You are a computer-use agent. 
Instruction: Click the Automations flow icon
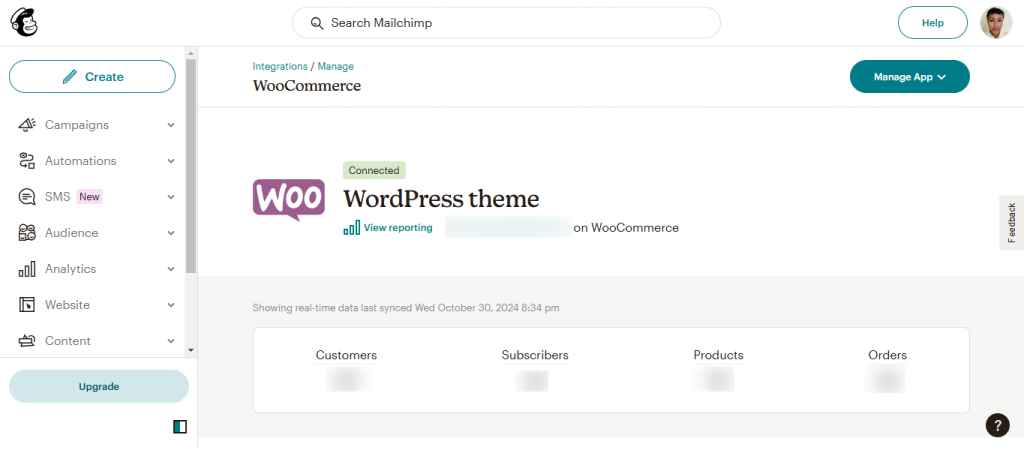27,161
